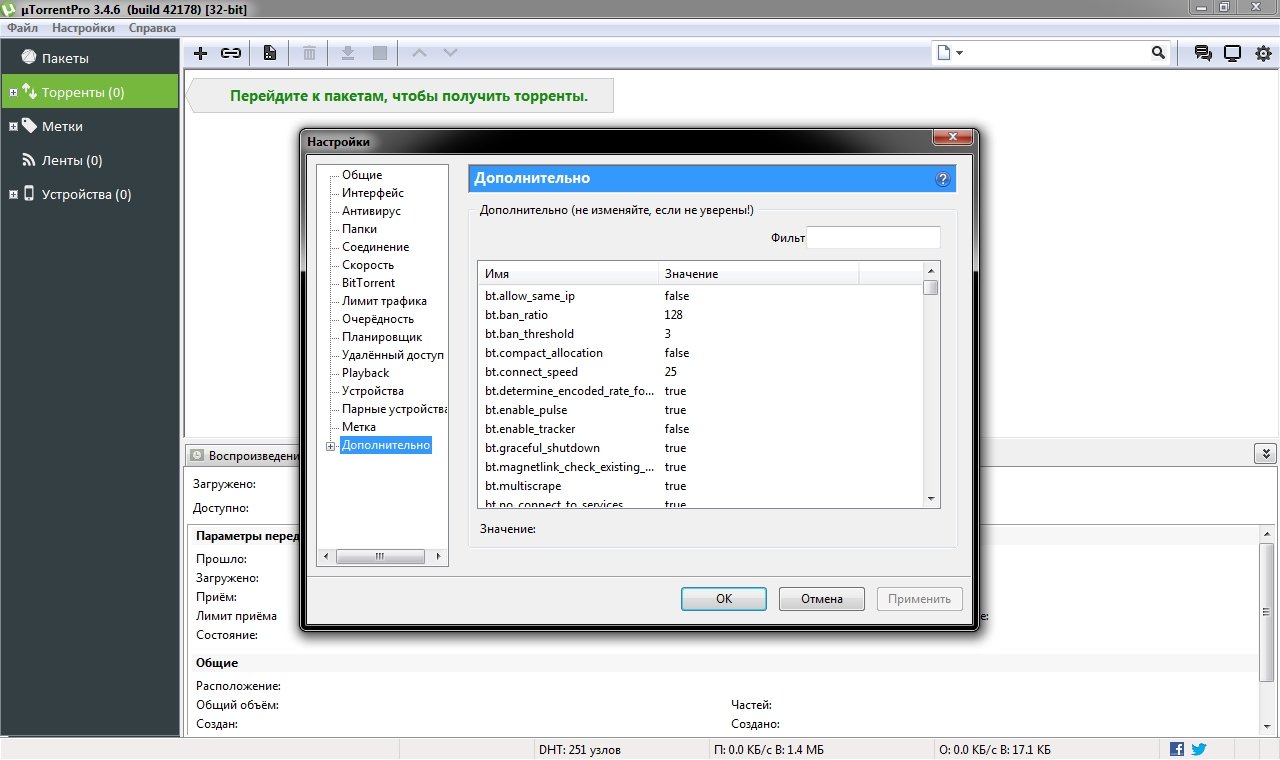Image resolution: width=1280 pixels, height=760 pixels.
Task: Click the Facebook icon in status bar
Action: click(1177, 749)
